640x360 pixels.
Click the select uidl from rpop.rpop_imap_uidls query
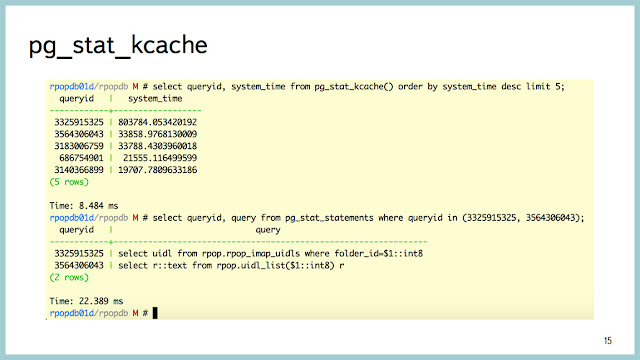pyautogui.click(x=270, y=253)
